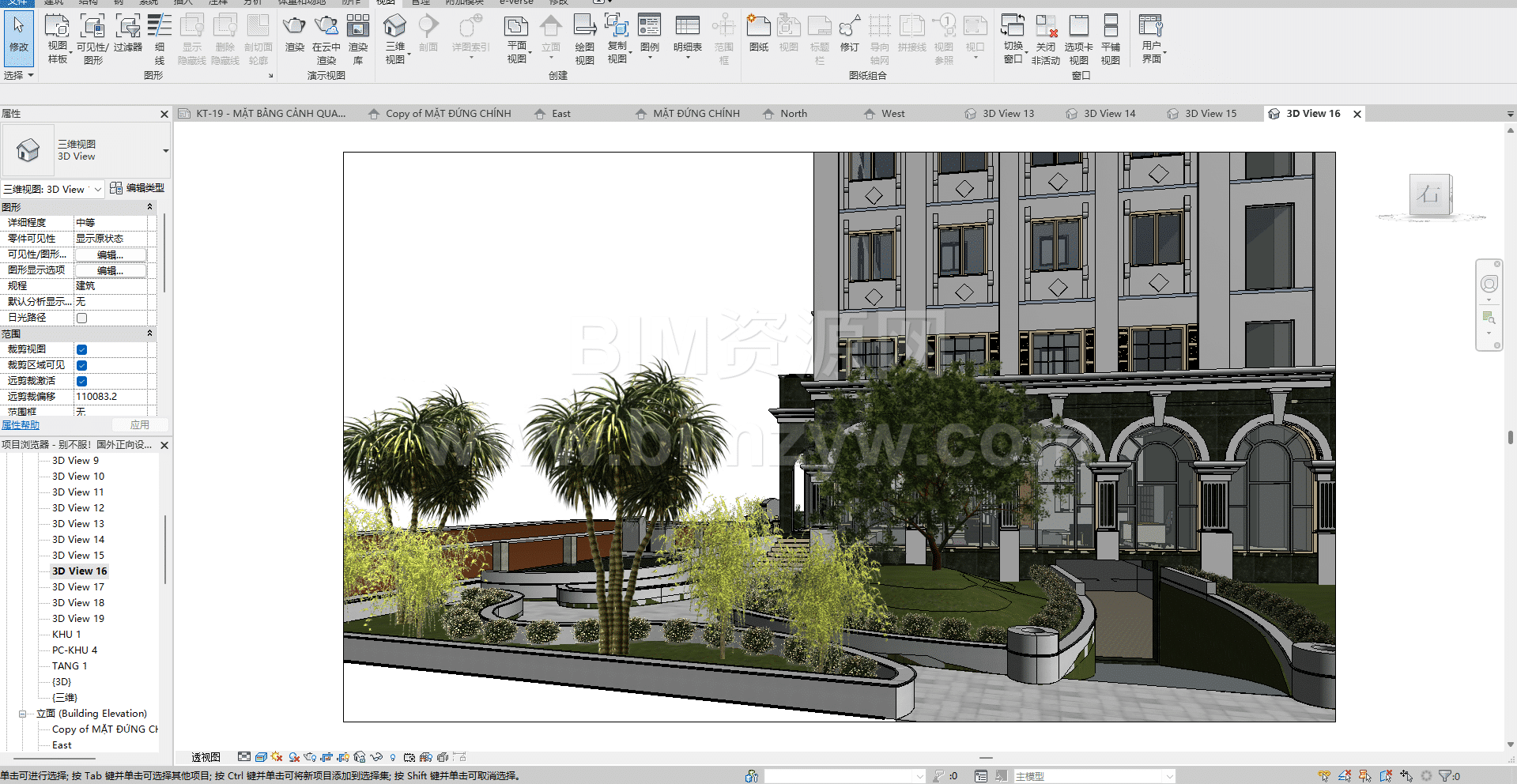Select 3D View 17 in project browser
The image size is (1517, 784).
point(77,587)
